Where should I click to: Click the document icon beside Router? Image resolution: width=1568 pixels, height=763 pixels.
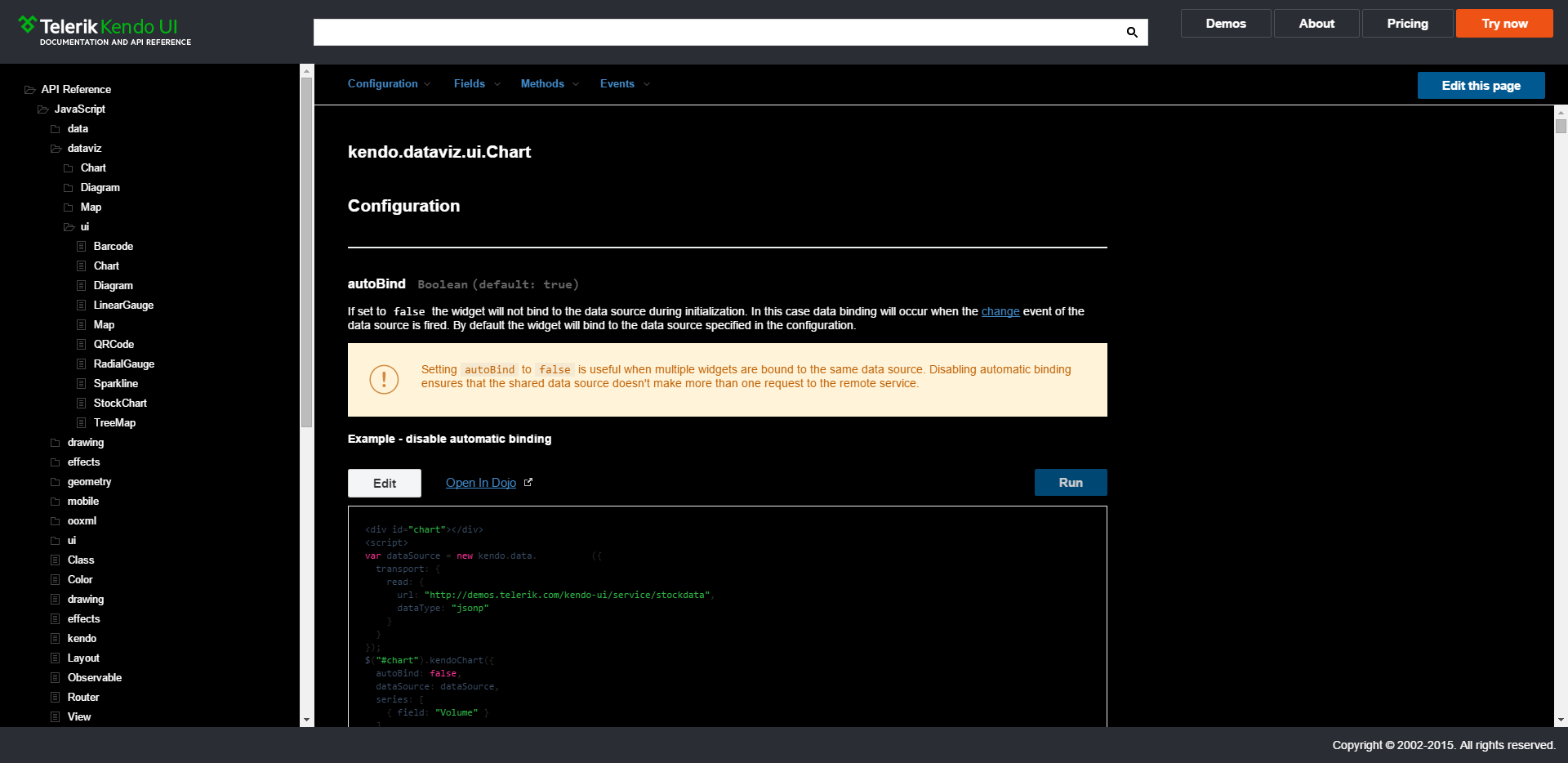click(x=56, y=698)
